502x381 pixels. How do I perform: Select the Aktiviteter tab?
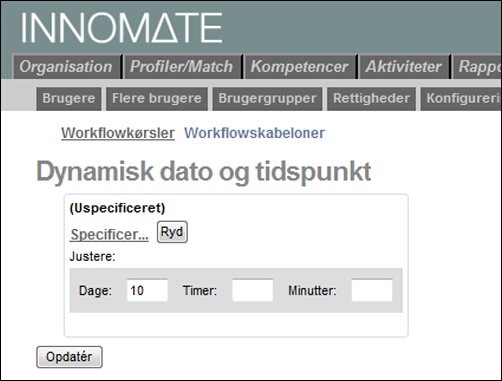pyautogui.click(x=404, y=67)
